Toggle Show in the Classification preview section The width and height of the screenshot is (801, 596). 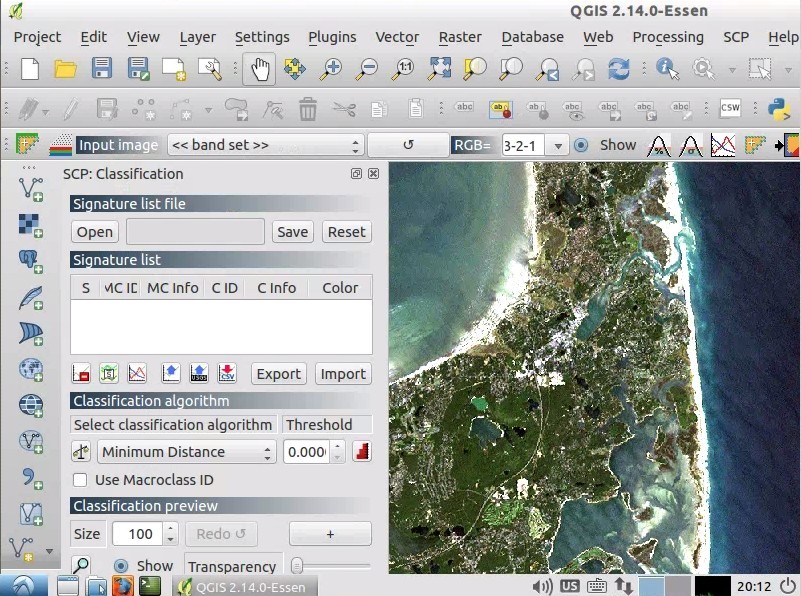click(x=120, y=565)
